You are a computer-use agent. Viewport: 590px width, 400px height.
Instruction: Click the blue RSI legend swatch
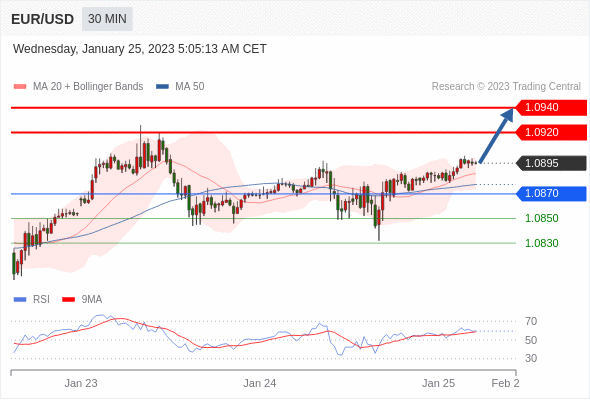click(20, 300)
